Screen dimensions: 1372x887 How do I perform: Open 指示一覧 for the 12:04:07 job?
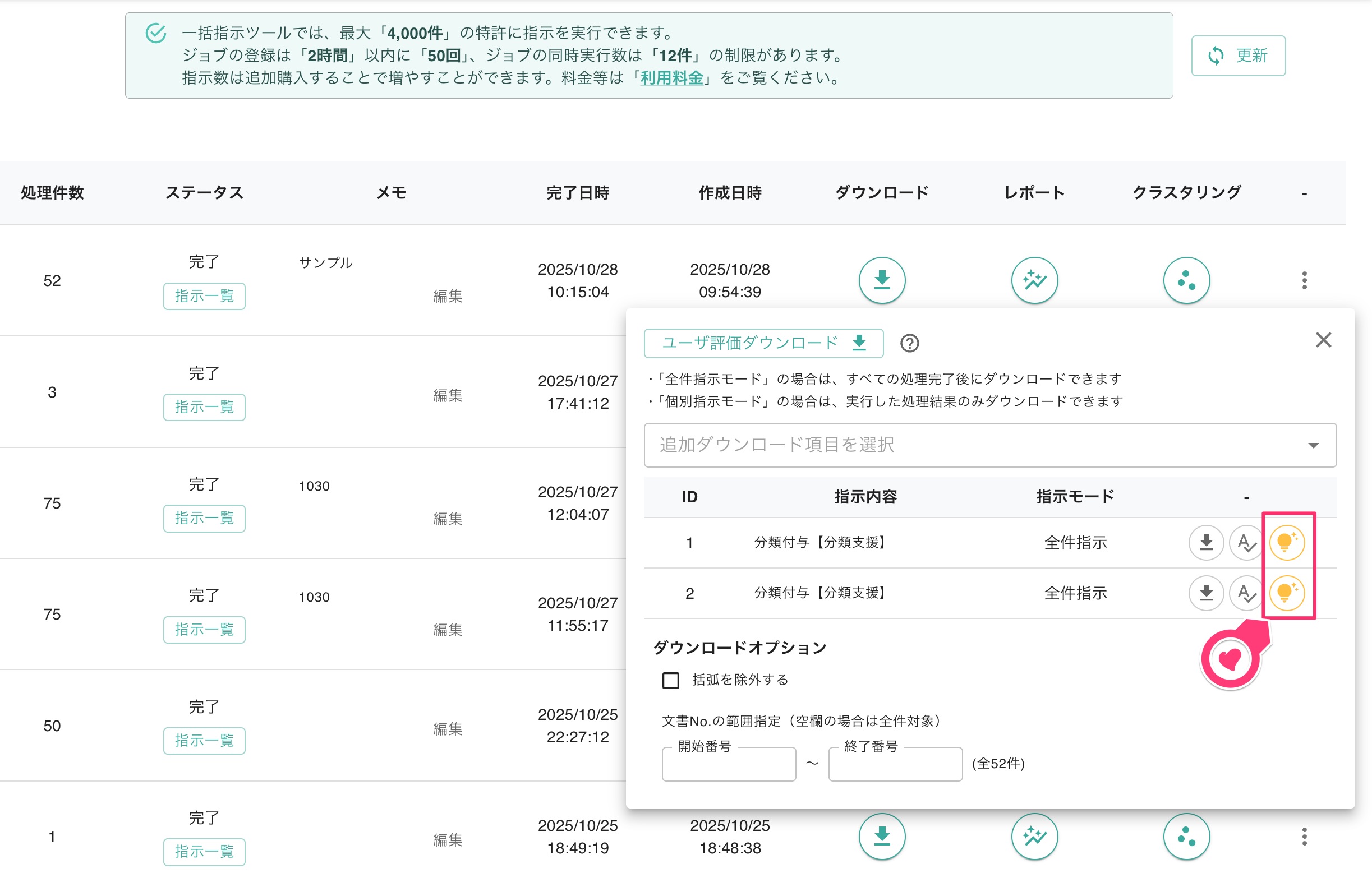(204, 519)
